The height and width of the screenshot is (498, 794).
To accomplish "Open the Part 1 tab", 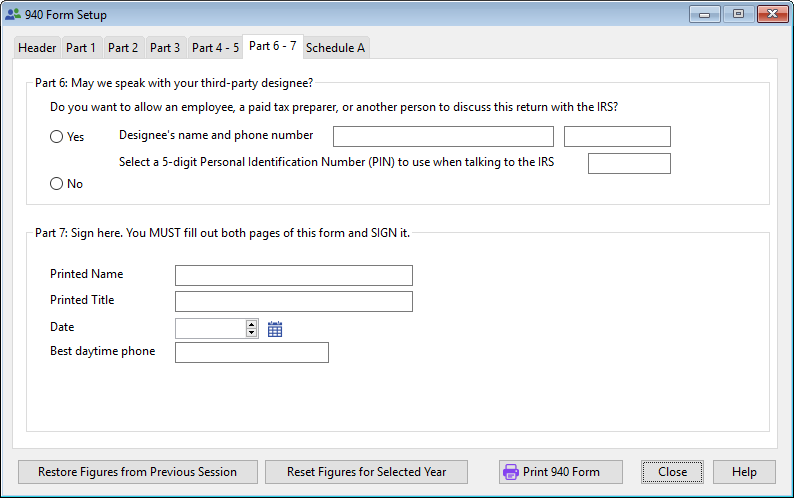I will 81,48.
